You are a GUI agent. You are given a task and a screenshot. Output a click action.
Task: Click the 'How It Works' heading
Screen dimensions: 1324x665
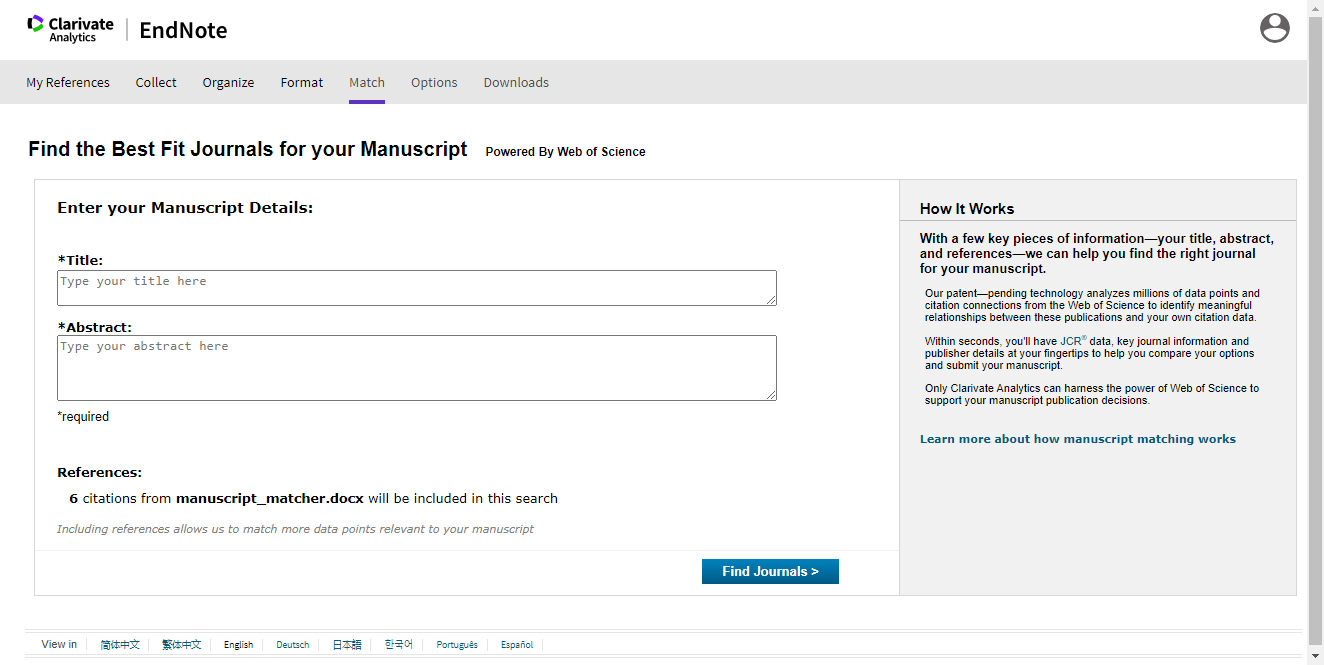[967, 209]
